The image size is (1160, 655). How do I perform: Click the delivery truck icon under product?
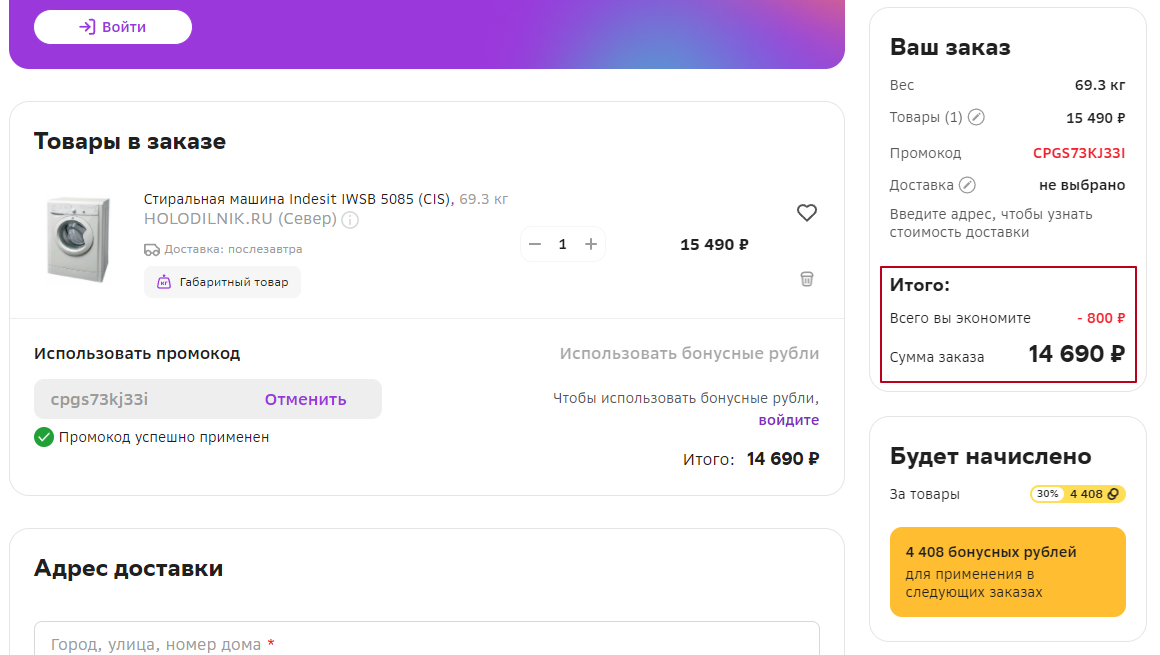click(152, 249)
